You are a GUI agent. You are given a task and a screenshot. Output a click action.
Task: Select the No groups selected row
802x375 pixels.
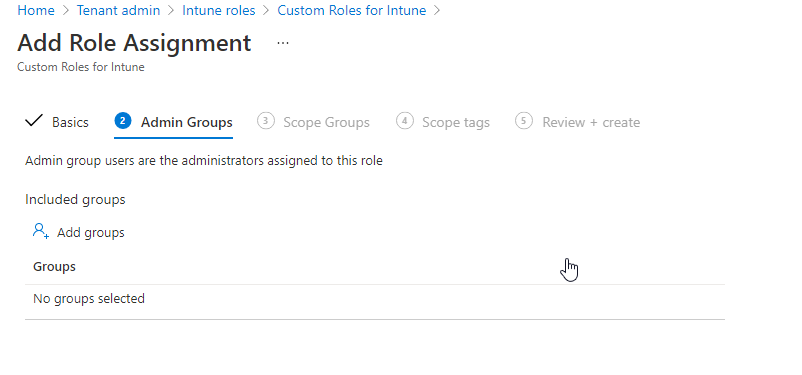375,298
